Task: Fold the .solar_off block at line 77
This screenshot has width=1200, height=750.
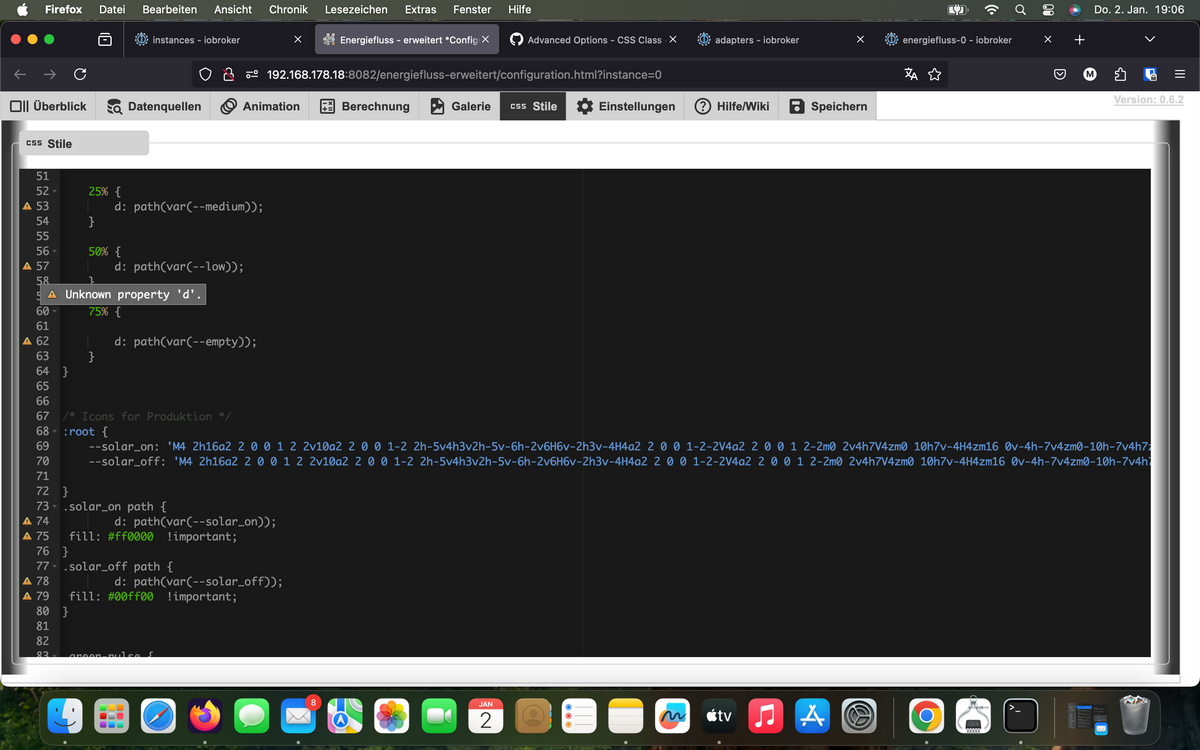Action: [x=55, y=566]
